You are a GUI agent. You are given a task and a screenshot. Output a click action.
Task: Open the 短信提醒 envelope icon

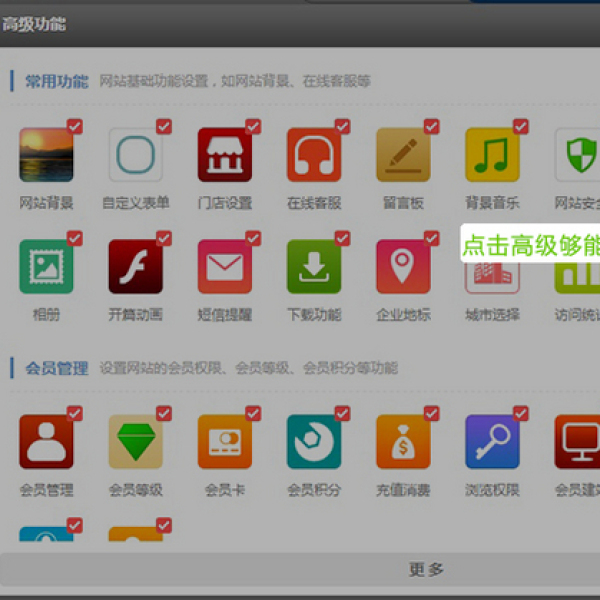pyautogui.click(x=225, y=266)
